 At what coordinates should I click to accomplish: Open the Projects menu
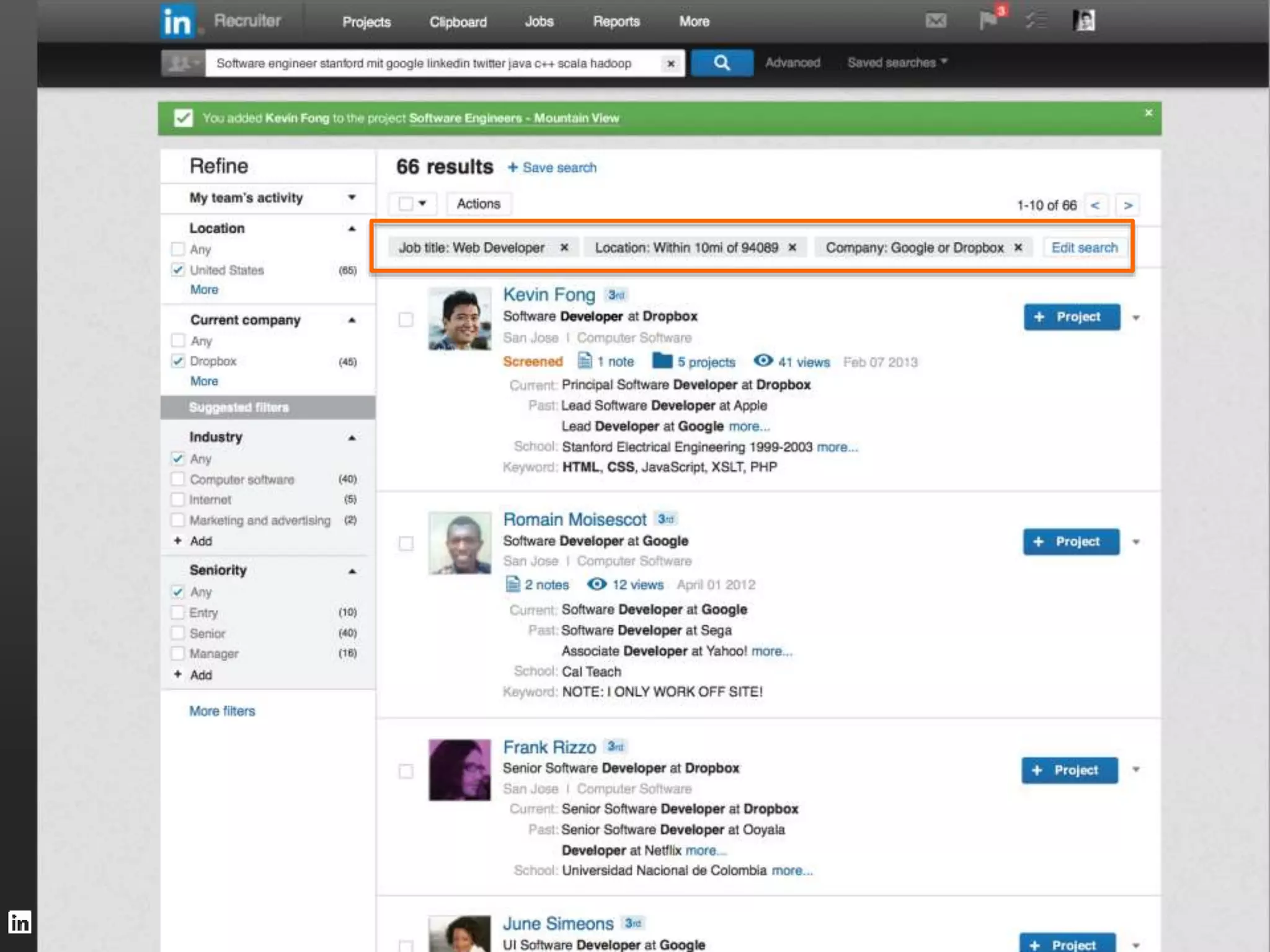tap(366, 22)
